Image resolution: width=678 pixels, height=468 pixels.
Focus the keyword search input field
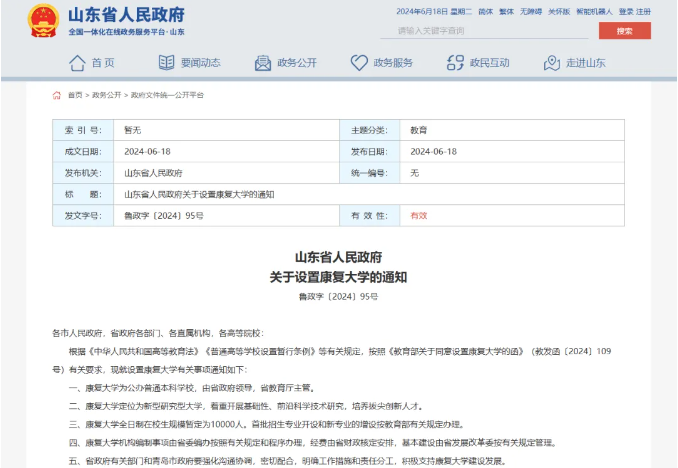(x=484, y=31)
